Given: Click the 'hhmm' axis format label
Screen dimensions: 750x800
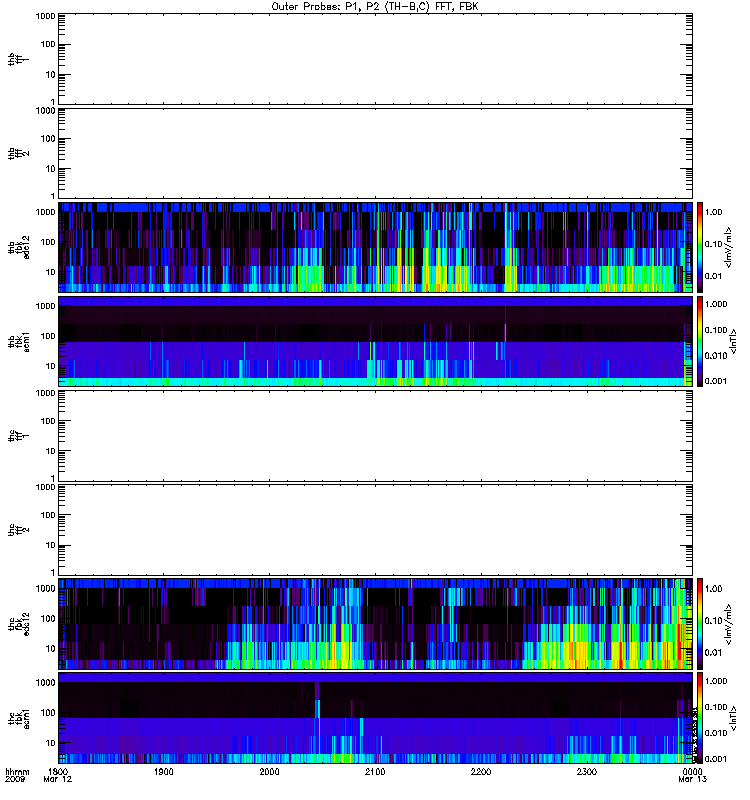Looking at the screenshot, I should [17, 771].
